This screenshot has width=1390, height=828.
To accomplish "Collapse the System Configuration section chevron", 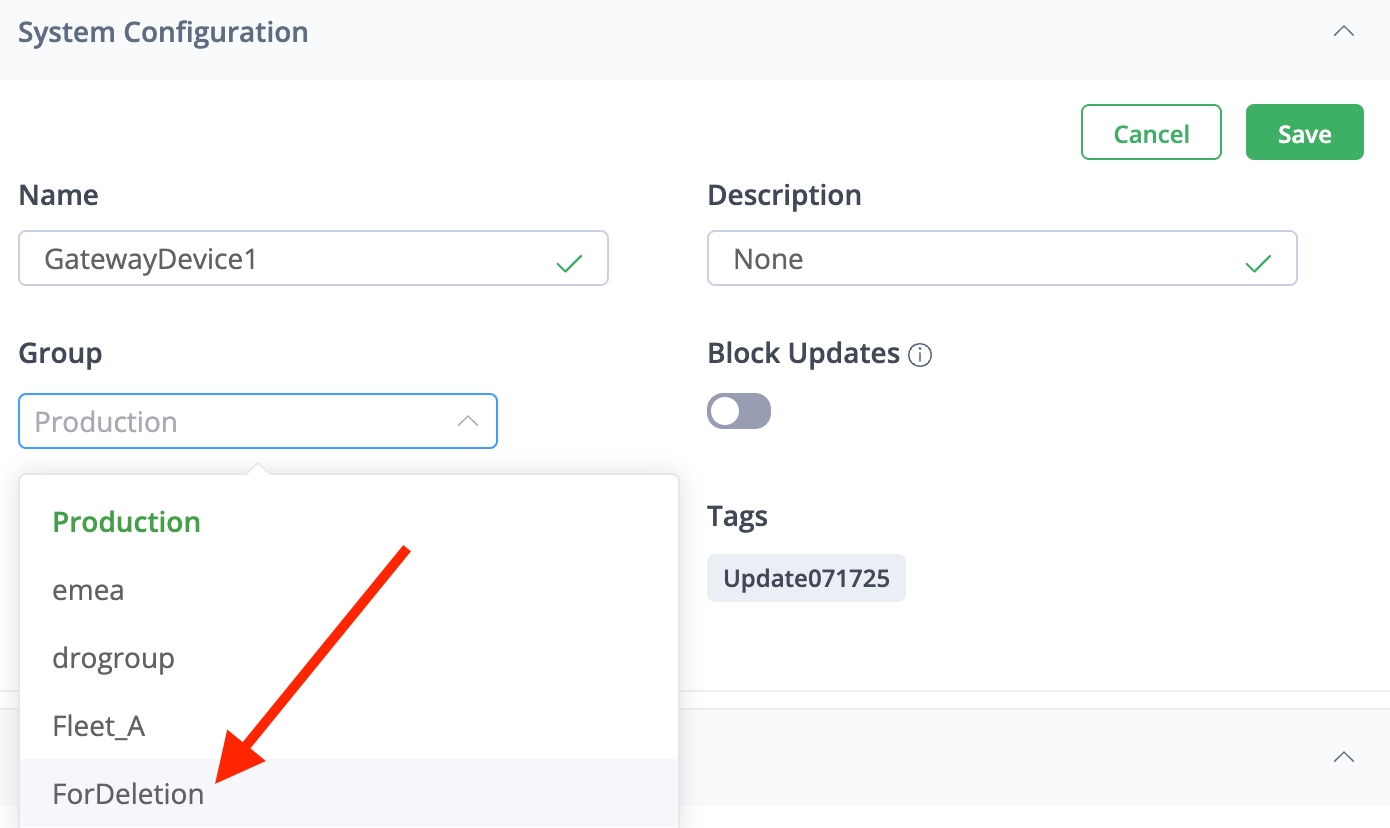I will click(x=1344, y=31).
